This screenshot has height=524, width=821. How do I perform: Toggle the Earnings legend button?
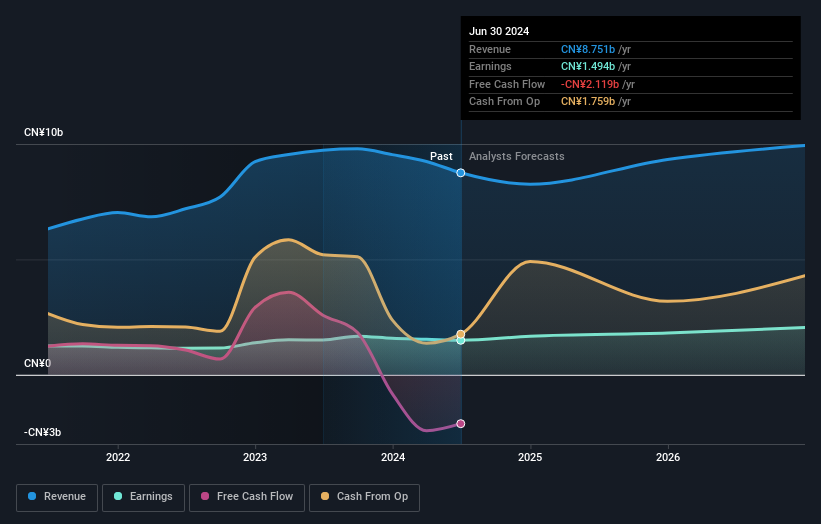click(x=143, y=497)
